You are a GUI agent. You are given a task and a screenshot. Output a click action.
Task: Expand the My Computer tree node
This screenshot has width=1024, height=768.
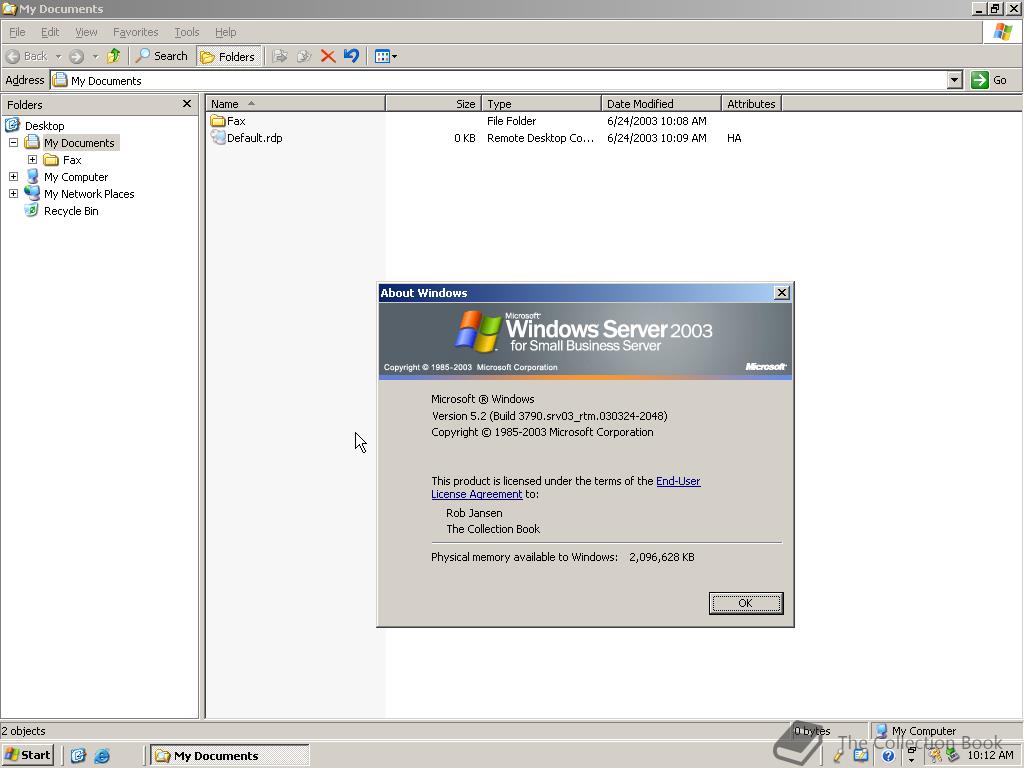pos(13,176)
